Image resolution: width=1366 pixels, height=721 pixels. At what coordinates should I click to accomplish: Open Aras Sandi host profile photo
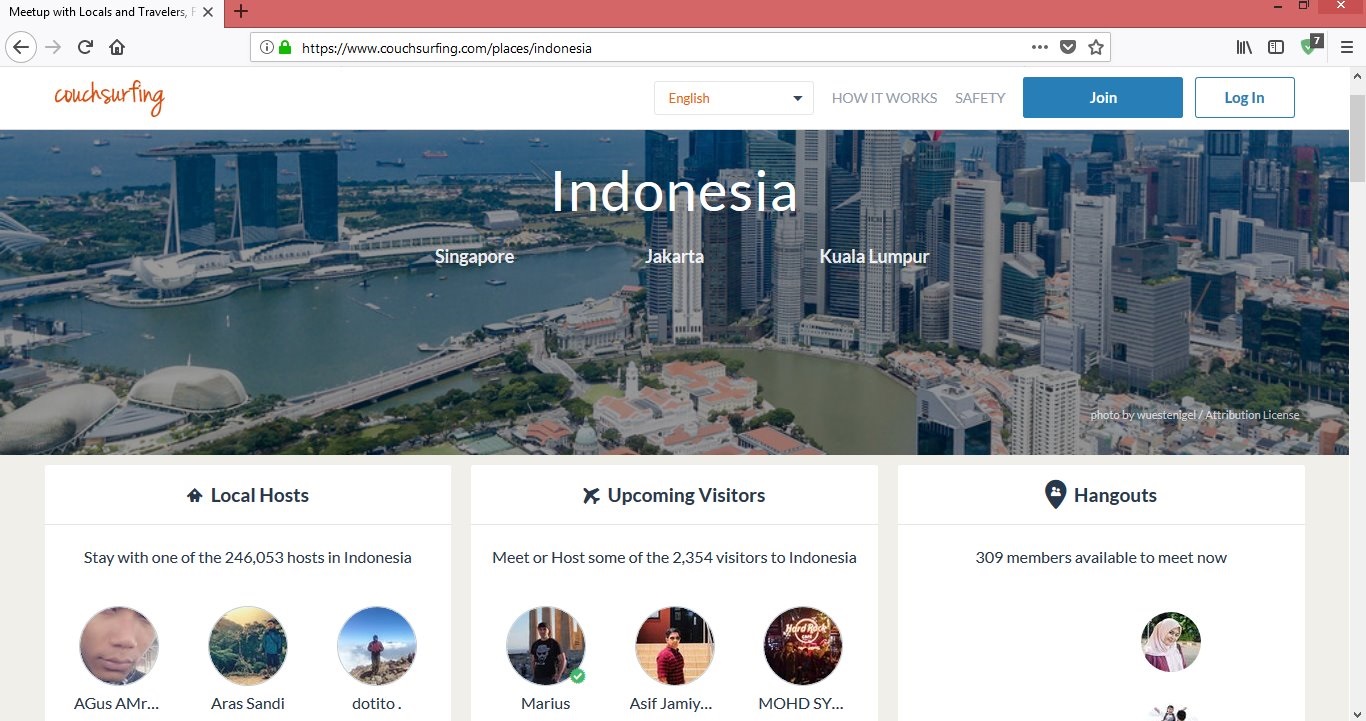coord(248,646)
